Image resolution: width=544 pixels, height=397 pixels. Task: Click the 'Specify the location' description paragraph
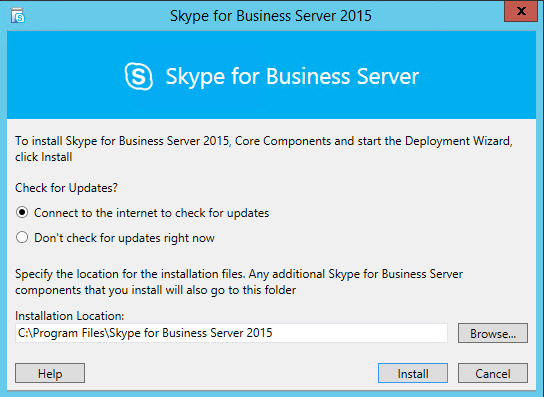(239, 282)
